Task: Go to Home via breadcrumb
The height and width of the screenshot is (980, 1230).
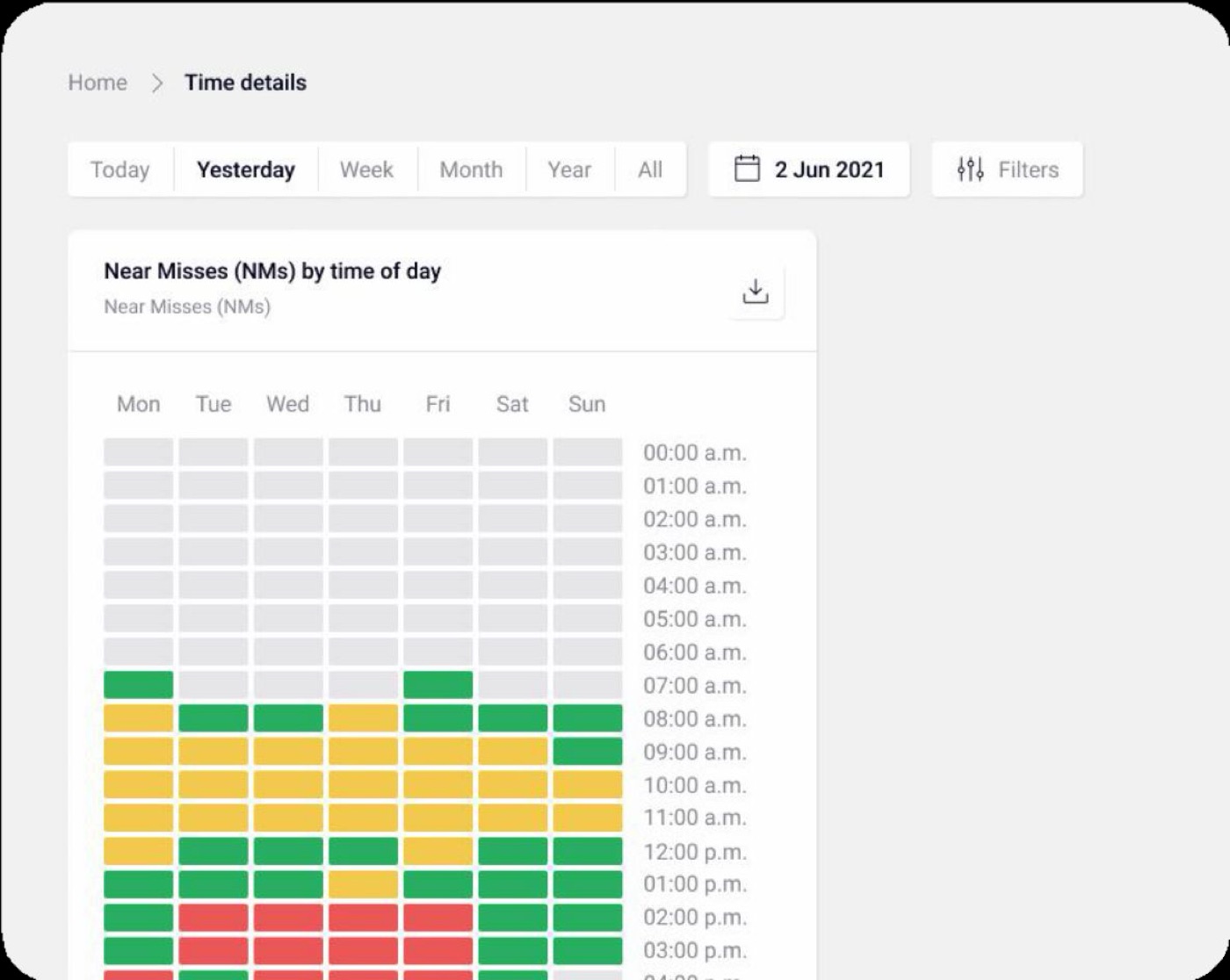Action: click(x=98, y=83)
